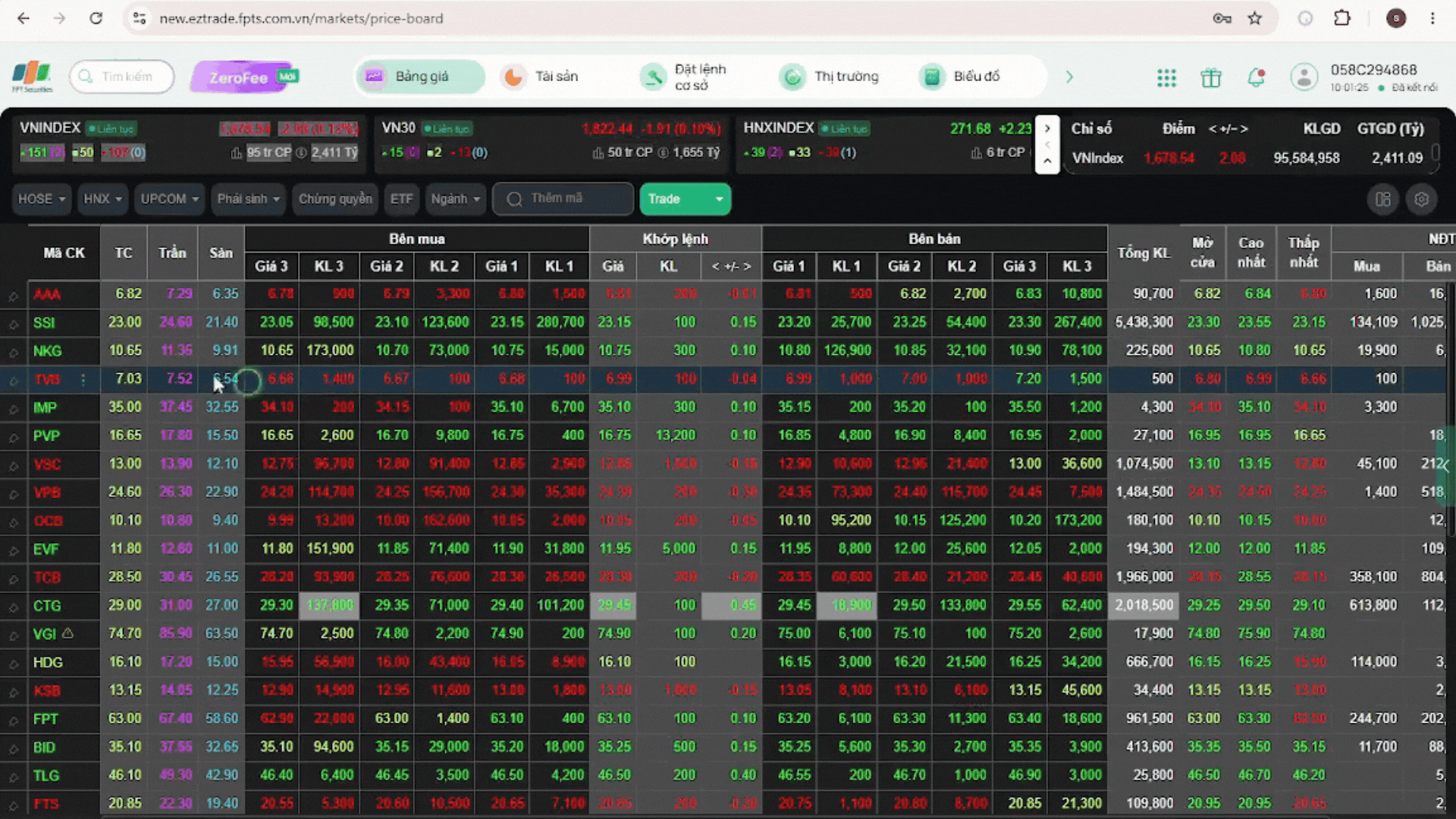Sort by Tổng KL column header
The width and height of the screenshot is (1456, 819).
point(1144,253)
